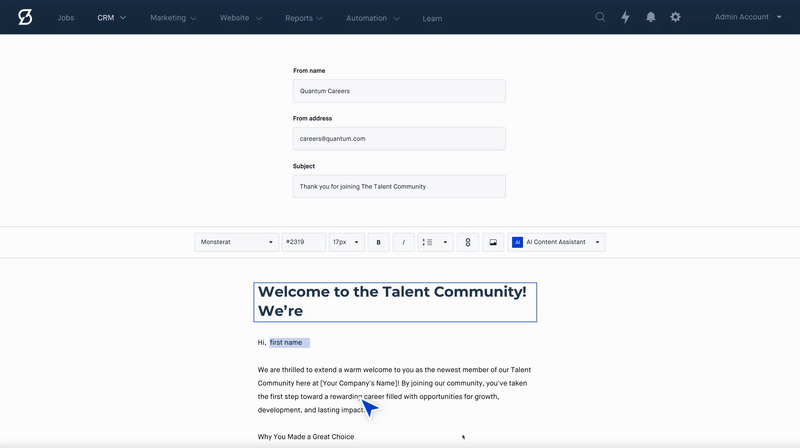Click the text color hex field
800x448 pixels.
pos(304,242)
